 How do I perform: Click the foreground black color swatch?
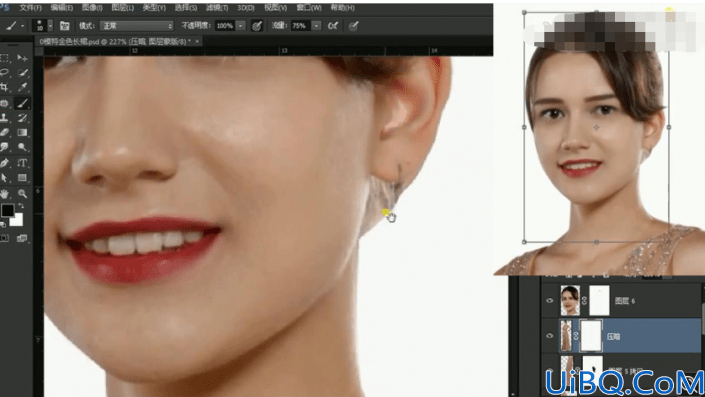coord(7,210)
